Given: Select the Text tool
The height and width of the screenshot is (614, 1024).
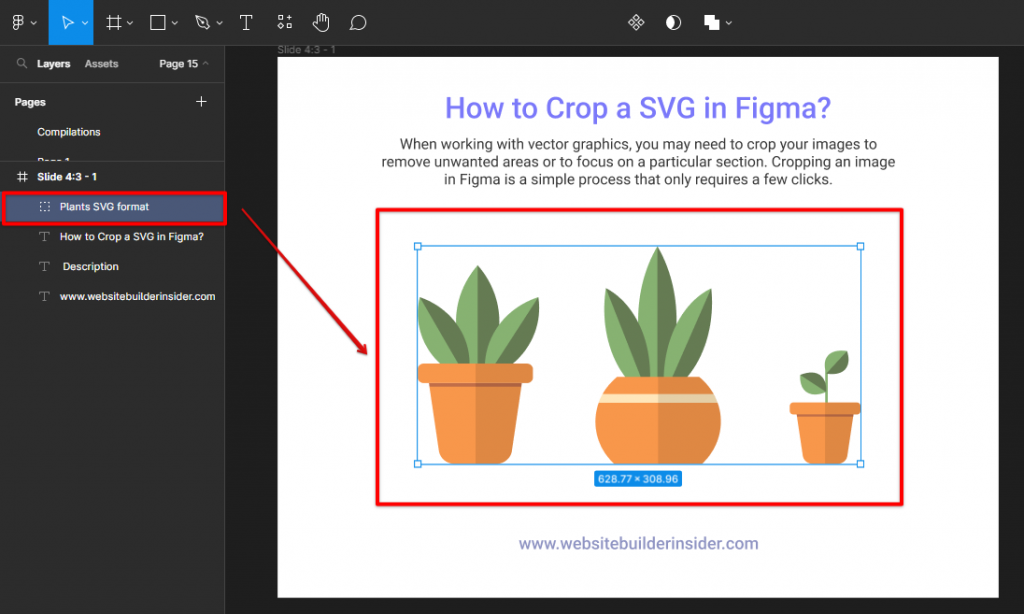Looking at the screenshot, I should [x=246, y=22].
